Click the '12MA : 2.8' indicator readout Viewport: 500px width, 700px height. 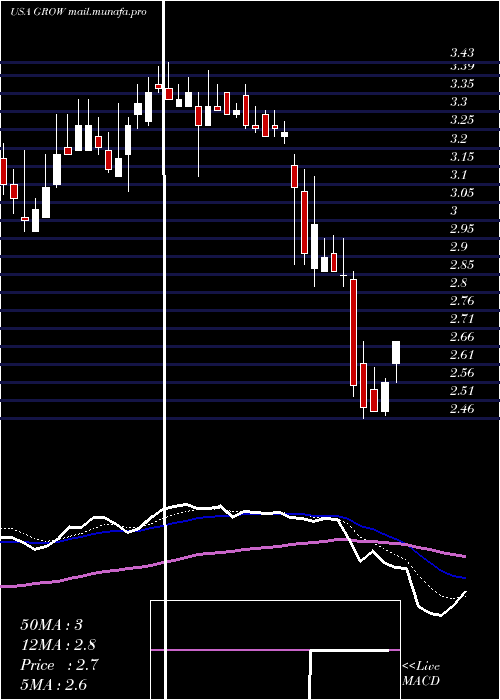(x=58, y=645)
